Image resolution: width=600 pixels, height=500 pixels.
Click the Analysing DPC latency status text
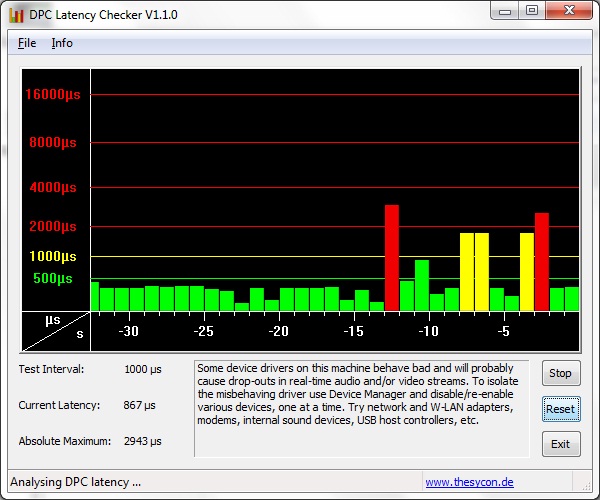76,482
